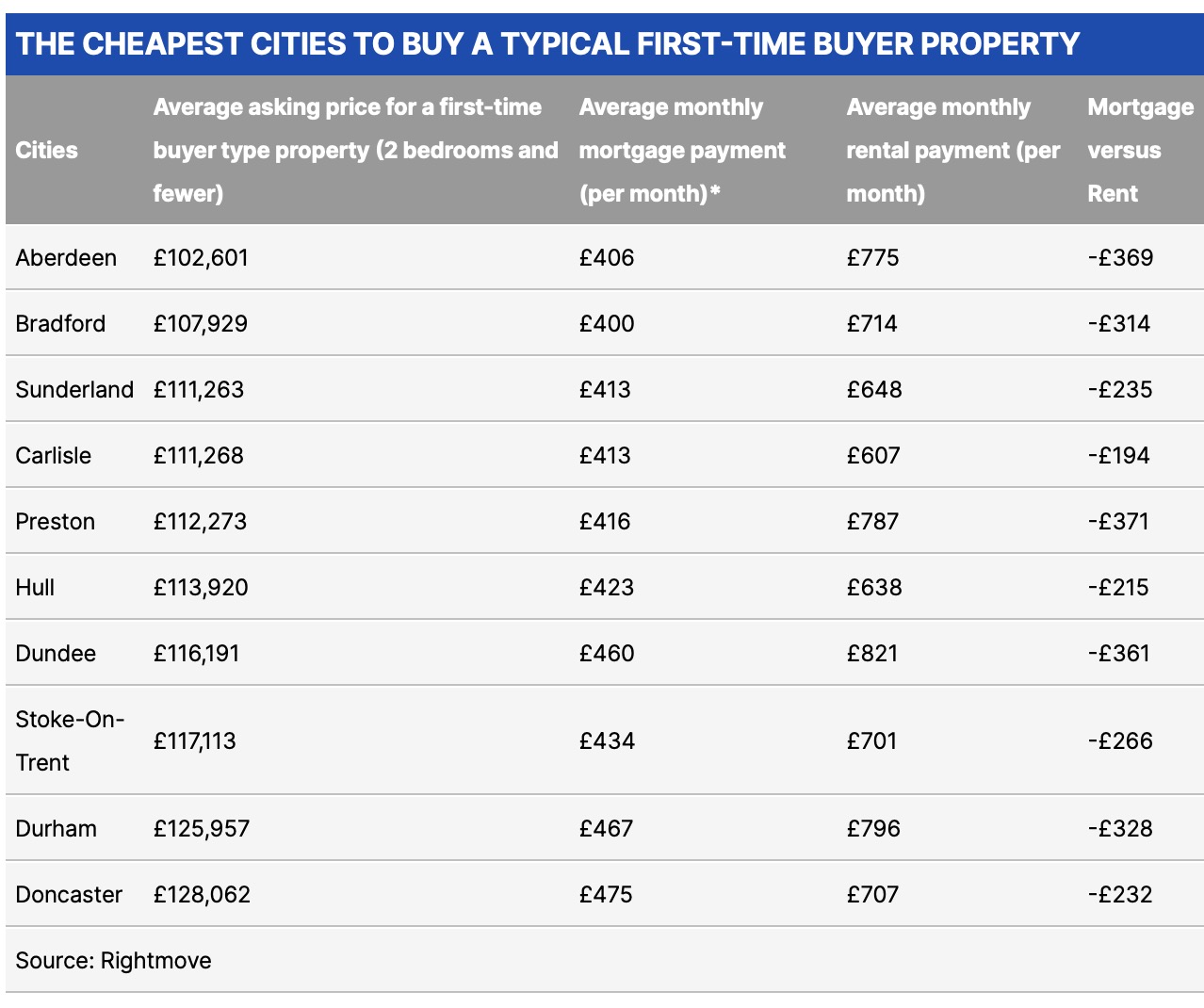Screen dimensions: 1204x1008
Task: Click the Carlisle city name
Action: (54, 456)
